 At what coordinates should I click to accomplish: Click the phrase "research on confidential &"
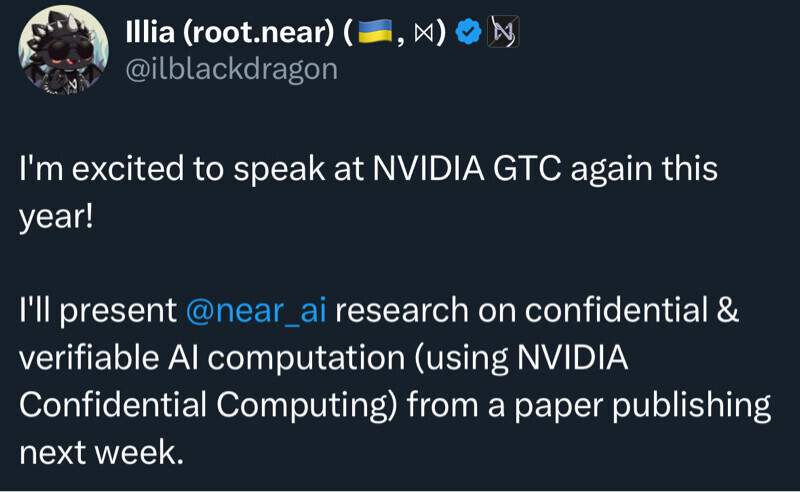538,310
